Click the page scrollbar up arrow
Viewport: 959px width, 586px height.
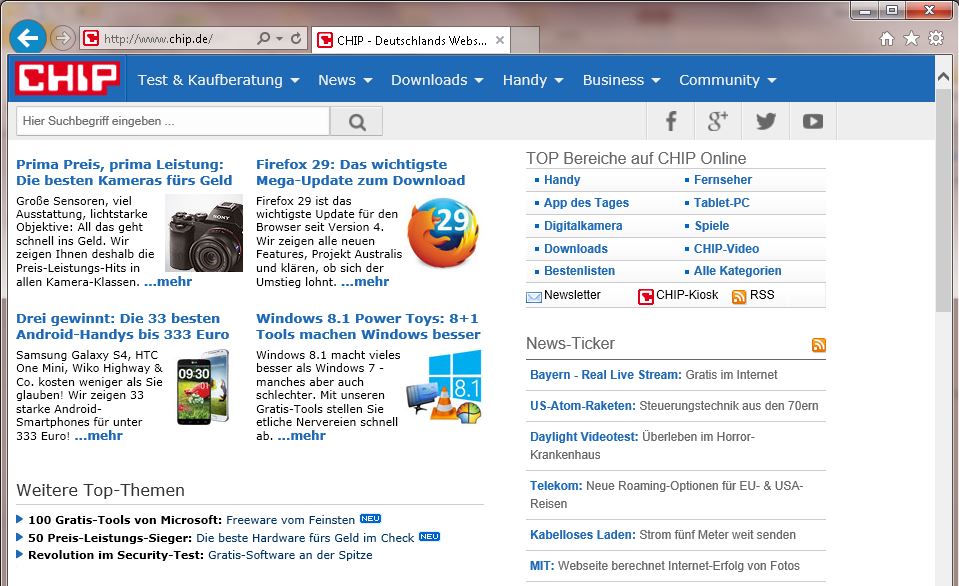point(943,78)
